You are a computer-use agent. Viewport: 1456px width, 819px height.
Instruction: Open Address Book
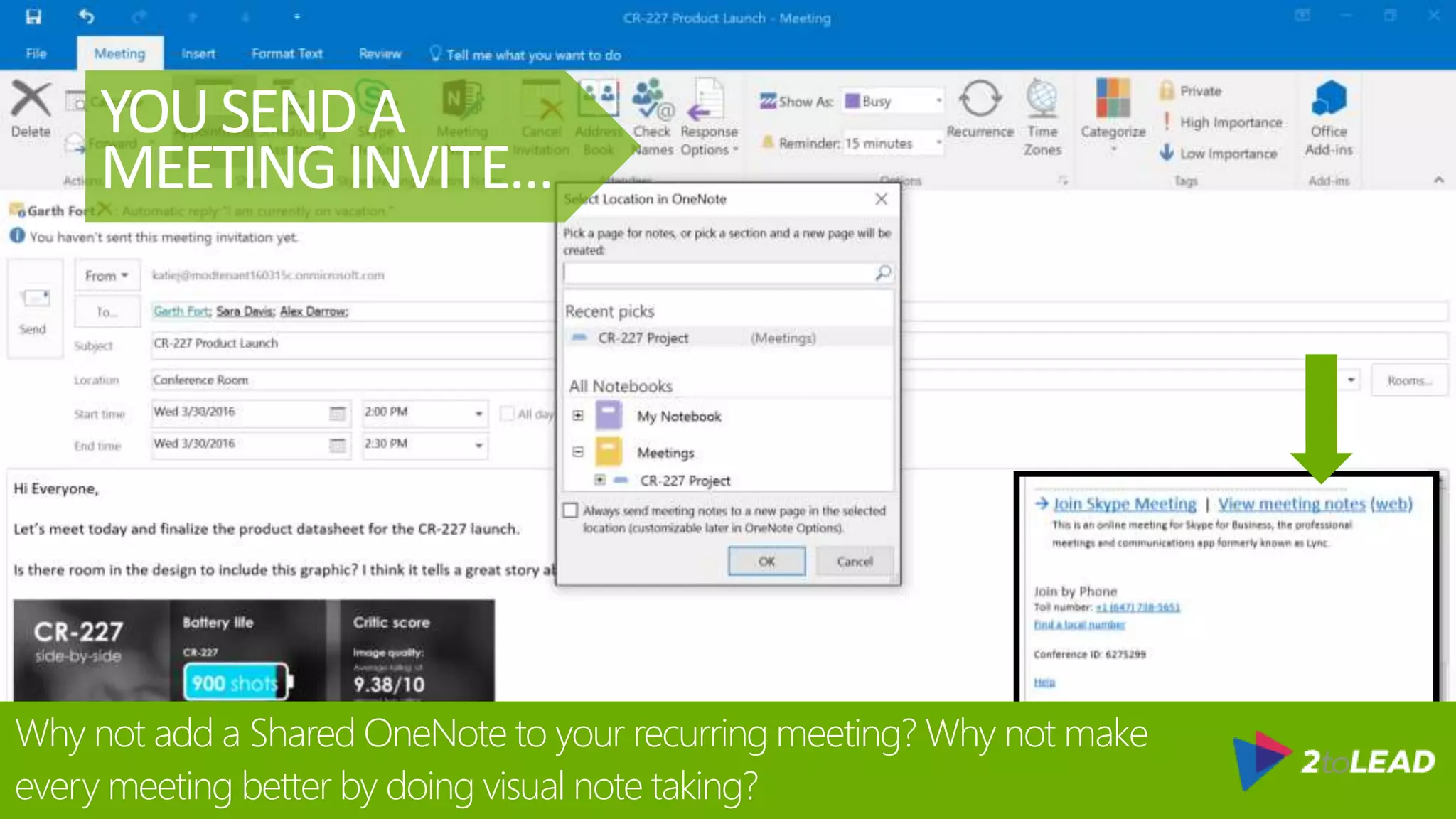[x=599, y=118]
